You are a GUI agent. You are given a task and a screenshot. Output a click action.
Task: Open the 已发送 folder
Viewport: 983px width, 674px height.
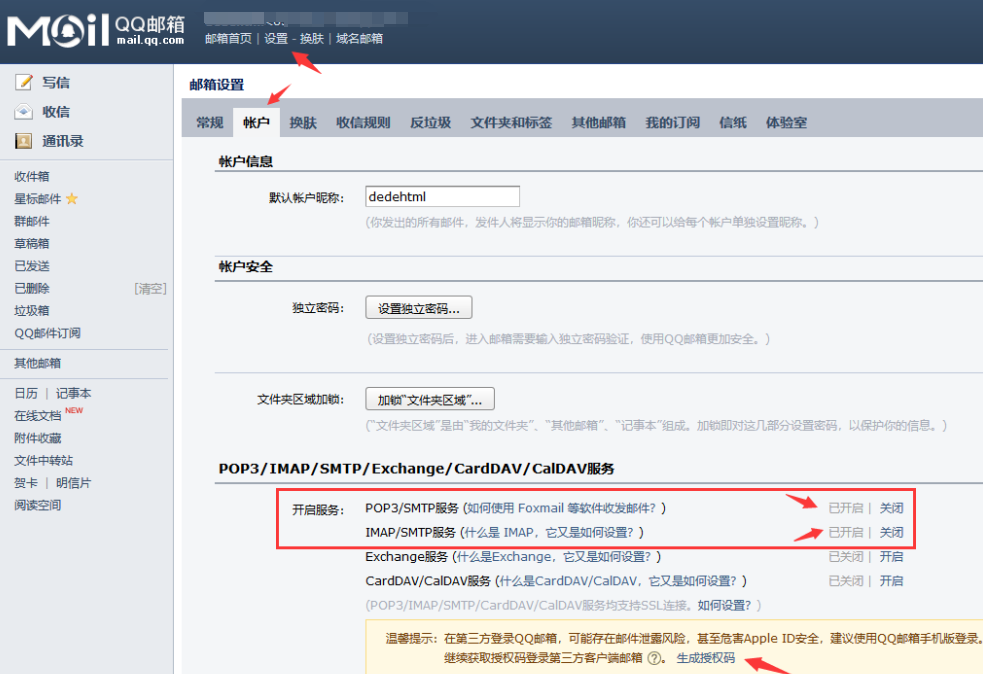32,266
